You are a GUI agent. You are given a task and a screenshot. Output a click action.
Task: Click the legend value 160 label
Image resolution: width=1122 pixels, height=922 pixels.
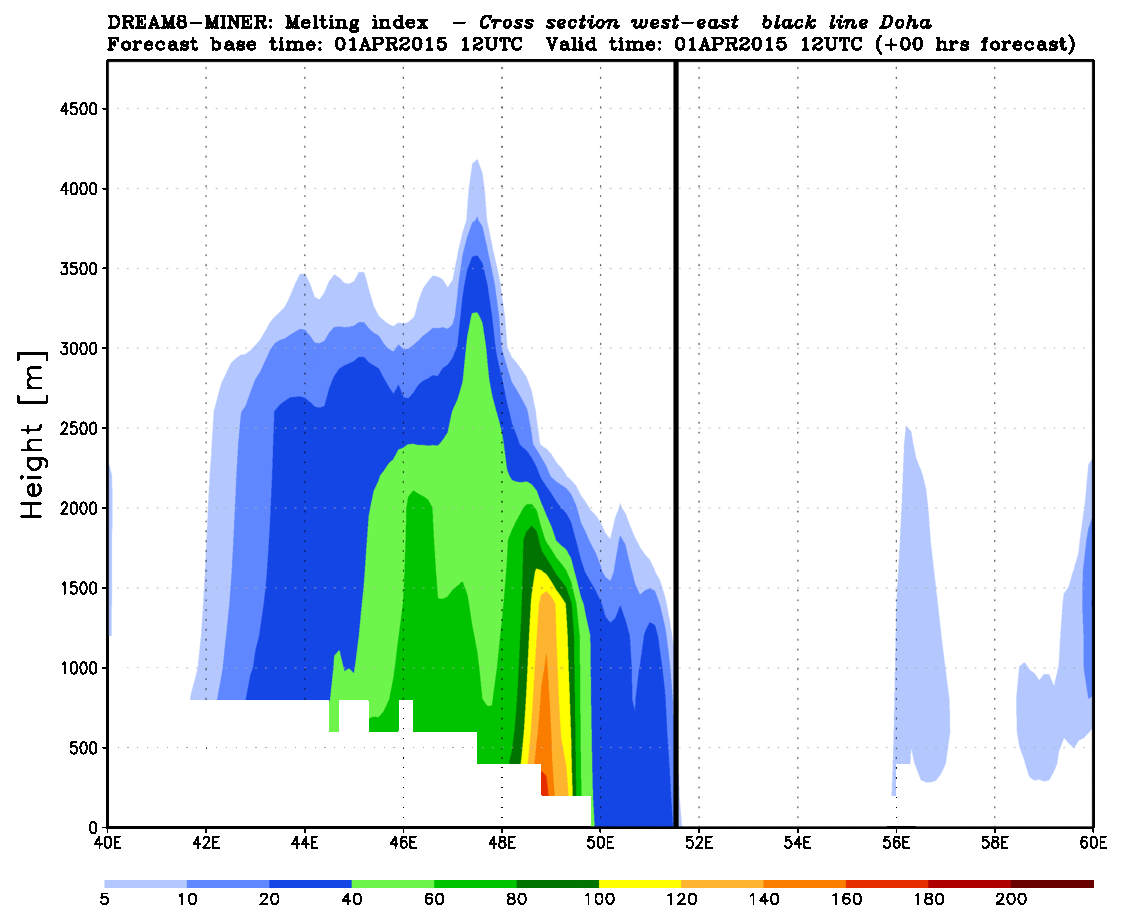click(846, 899)
